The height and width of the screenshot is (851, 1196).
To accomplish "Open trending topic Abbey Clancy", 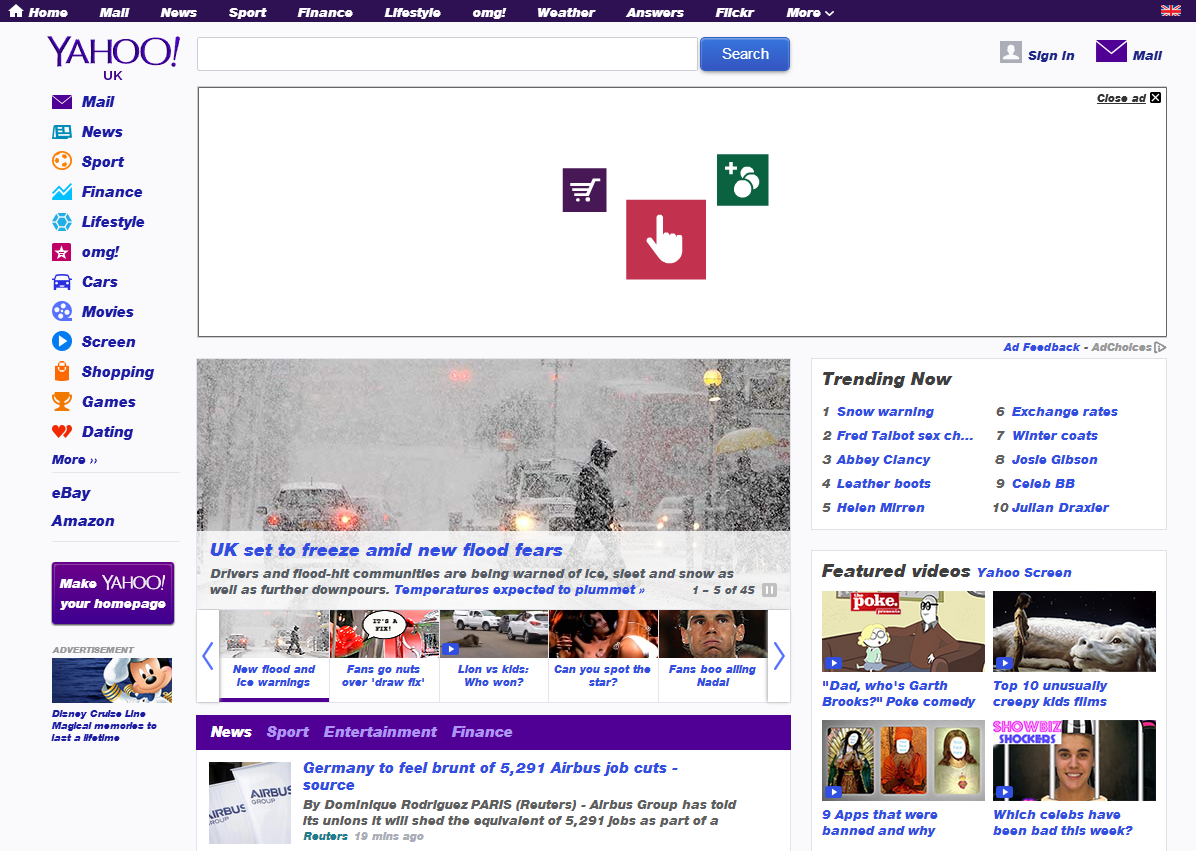I will click(x=883, y=460).
